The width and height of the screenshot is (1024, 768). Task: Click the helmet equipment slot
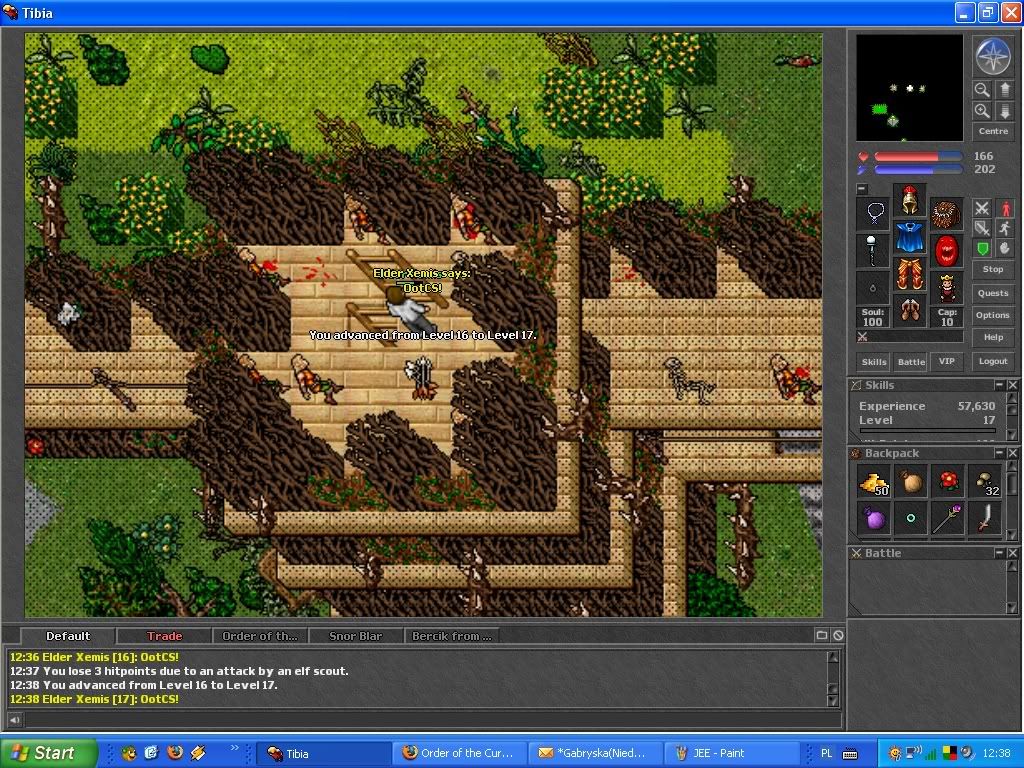[910, 200]
